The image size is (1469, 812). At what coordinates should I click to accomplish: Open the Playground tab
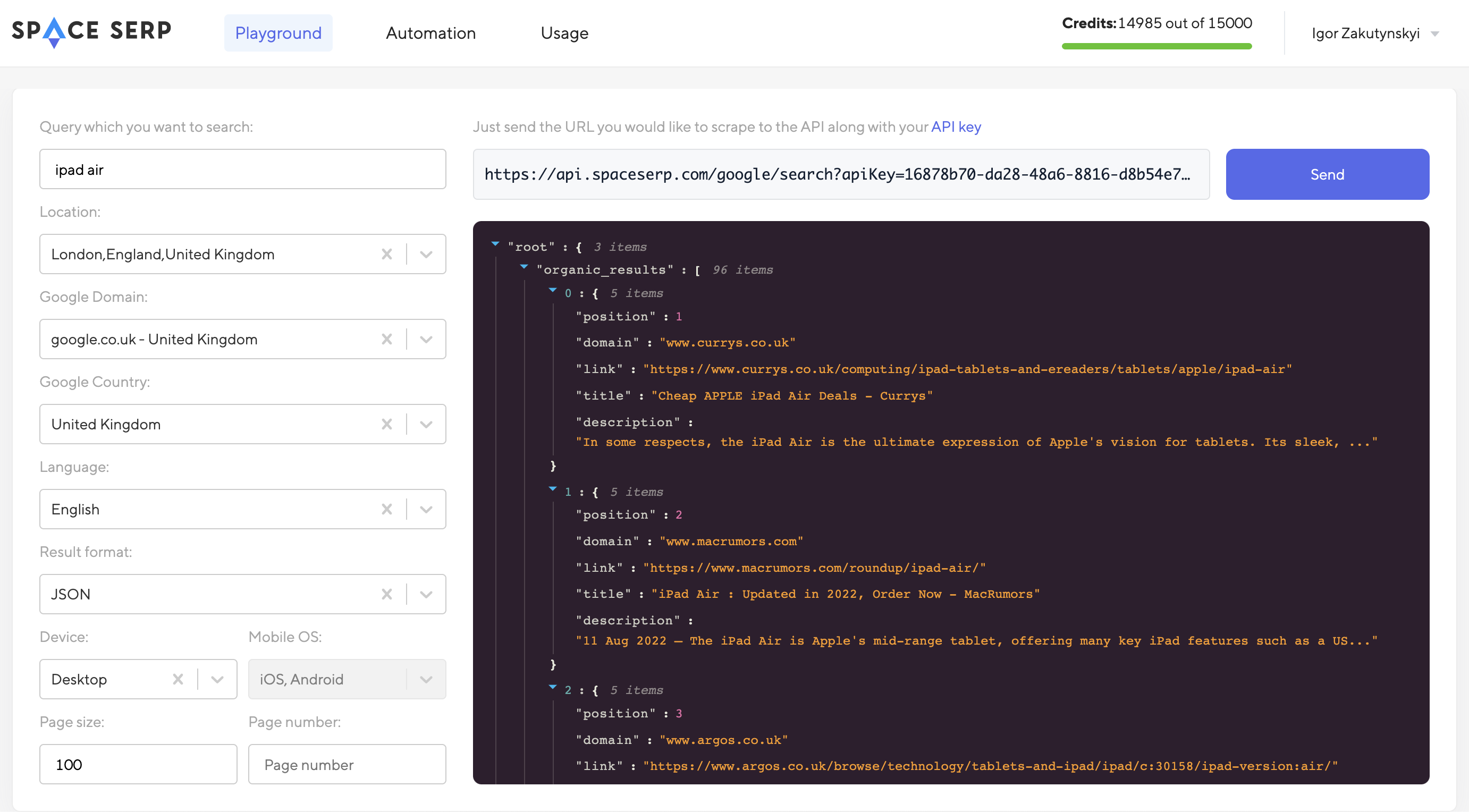tap(278, 32)
